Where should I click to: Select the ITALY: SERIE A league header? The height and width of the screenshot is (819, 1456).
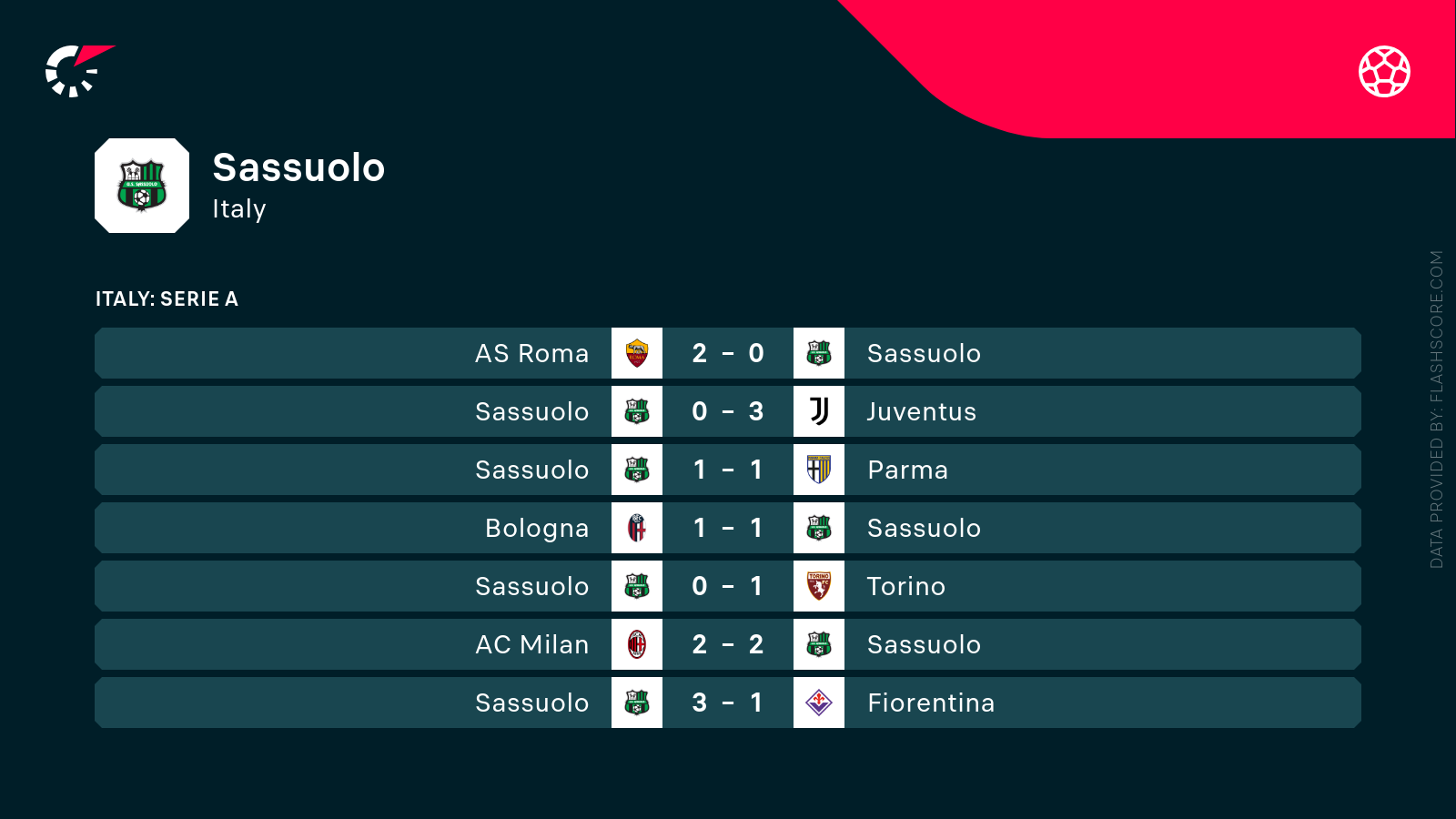[x=167, y=299]
